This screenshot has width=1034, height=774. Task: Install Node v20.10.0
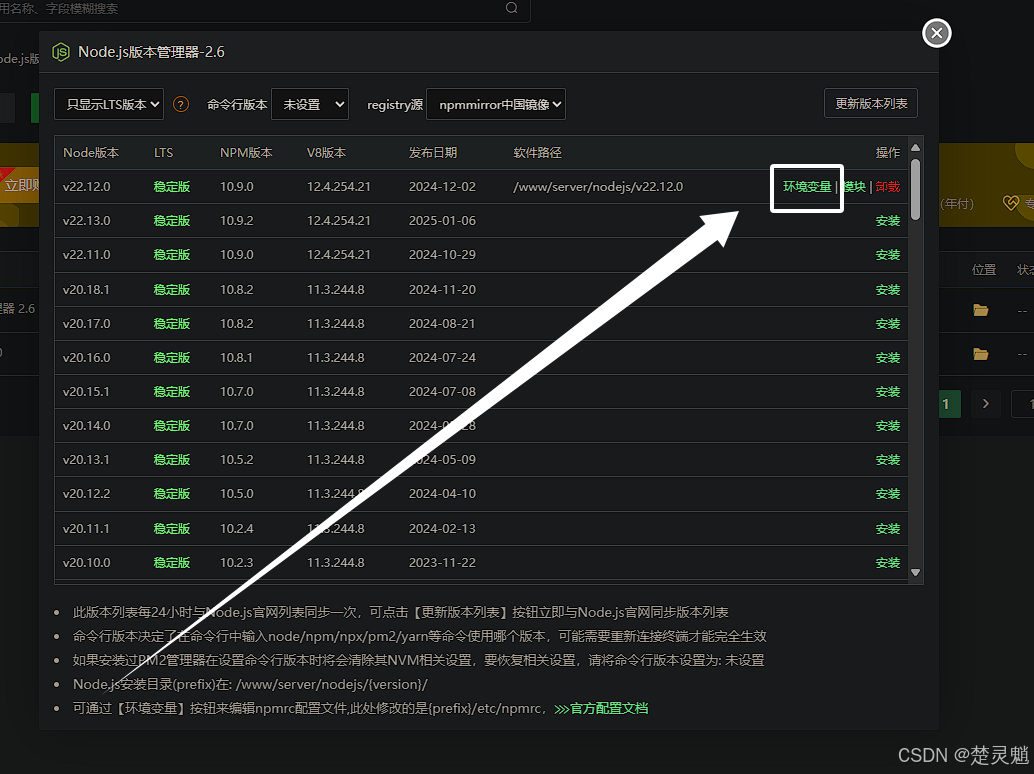(x=888, y=563)
